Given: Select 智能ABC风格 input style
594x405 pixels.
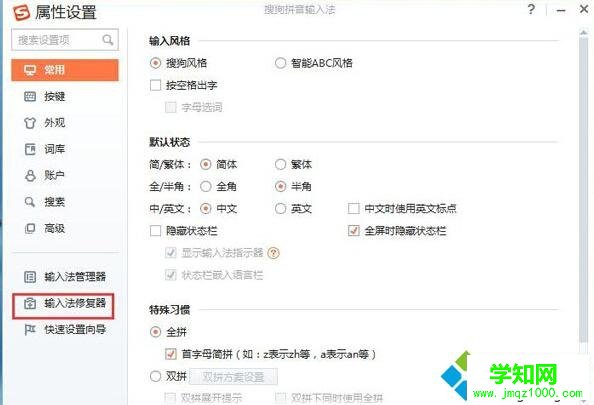Looking at the screenshot, I should point(280,63).
